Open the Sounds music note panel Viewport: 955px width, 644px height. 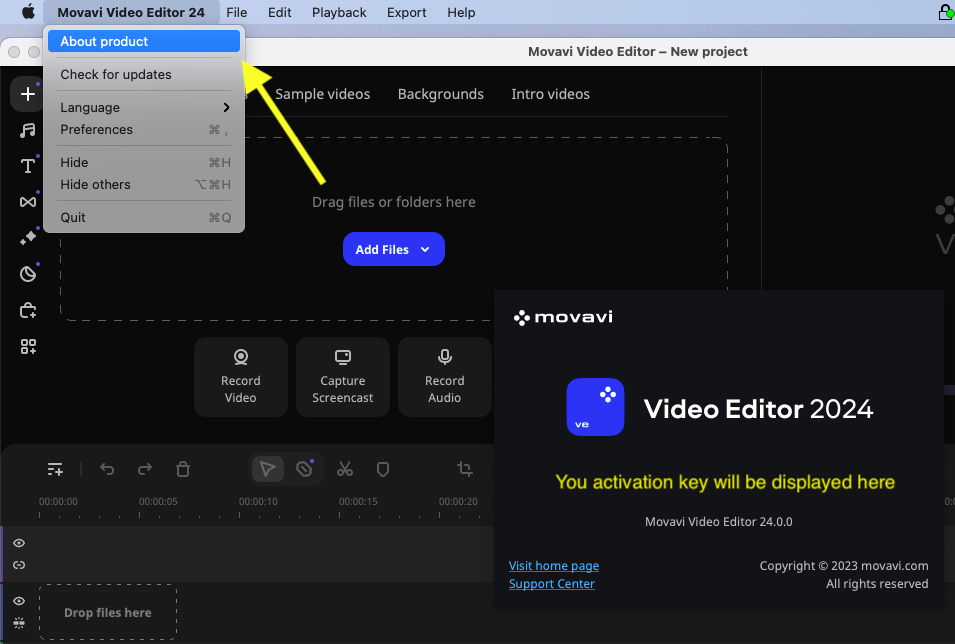[27, 130]
